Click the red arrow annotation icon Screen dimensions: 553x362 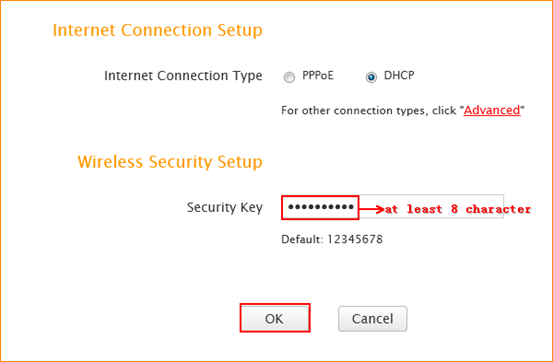point(372,209)
